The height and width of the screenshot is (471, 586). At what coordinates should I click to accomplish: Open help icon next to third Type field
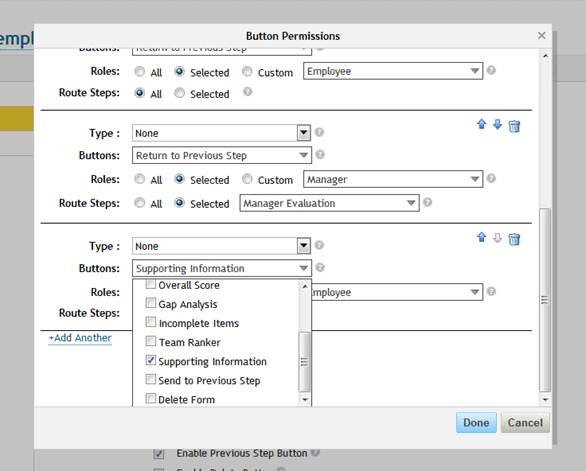click(319, 245)
